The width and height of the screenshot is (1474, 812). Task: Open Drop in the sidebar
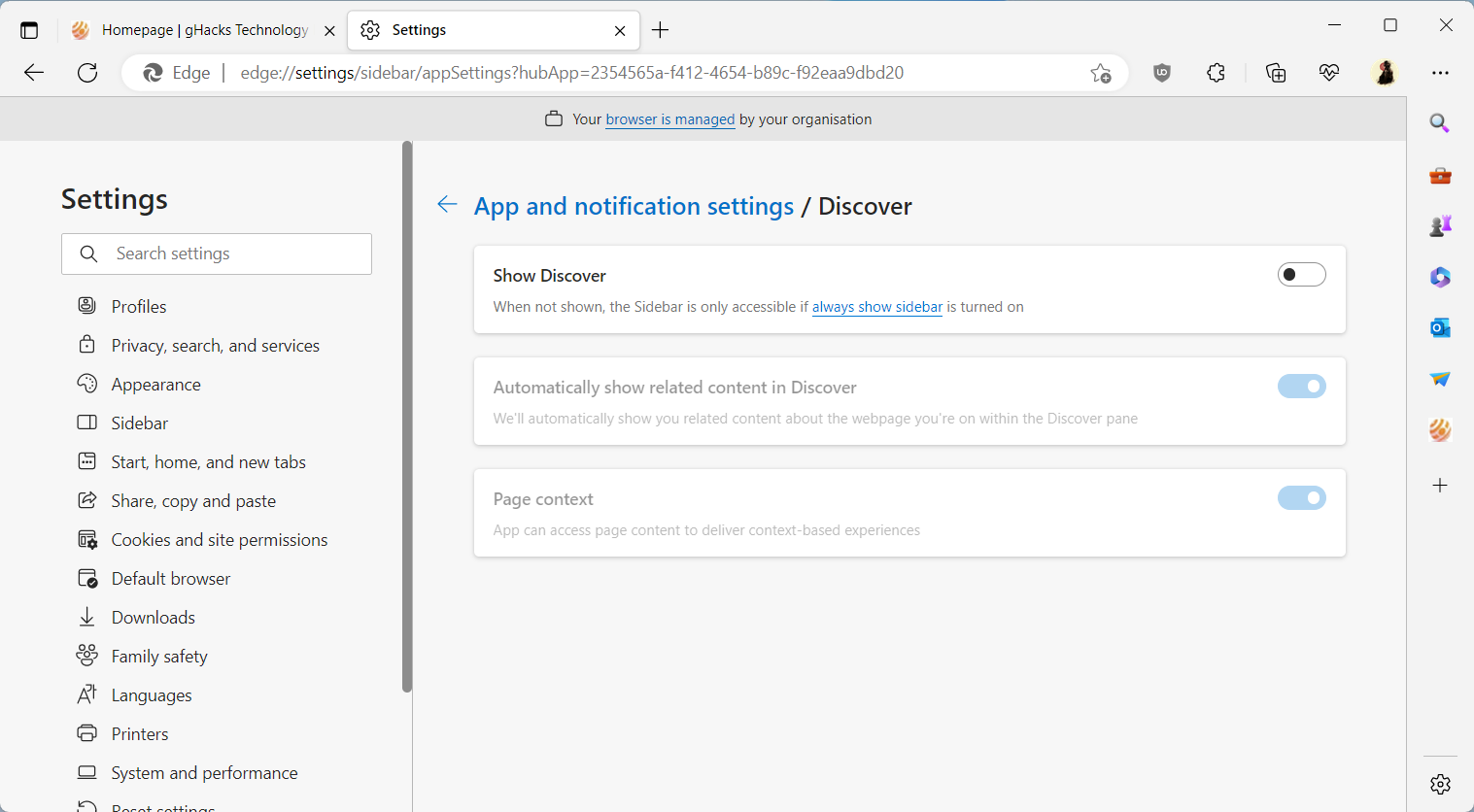pyautogui.click(x=1440, y=379)
